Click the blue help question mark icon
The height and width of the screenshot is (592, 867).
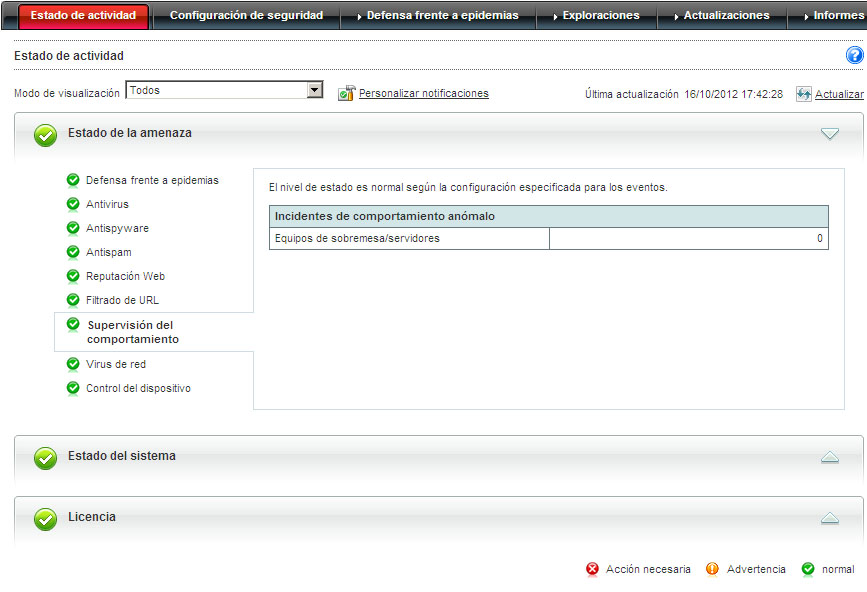pos(854,56)
